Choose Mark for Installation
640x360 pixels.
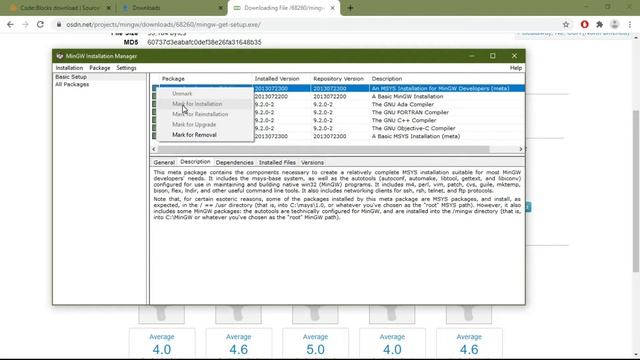tap(197, 104)
